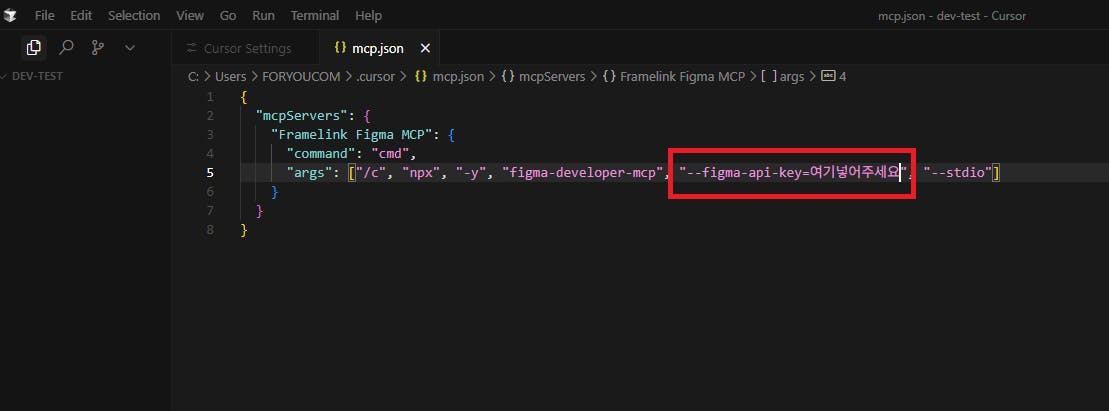1109x411 pixels.
Task: Click the Framelink Figma MCP breadcrumb
Action: click(x=682, y=76)
